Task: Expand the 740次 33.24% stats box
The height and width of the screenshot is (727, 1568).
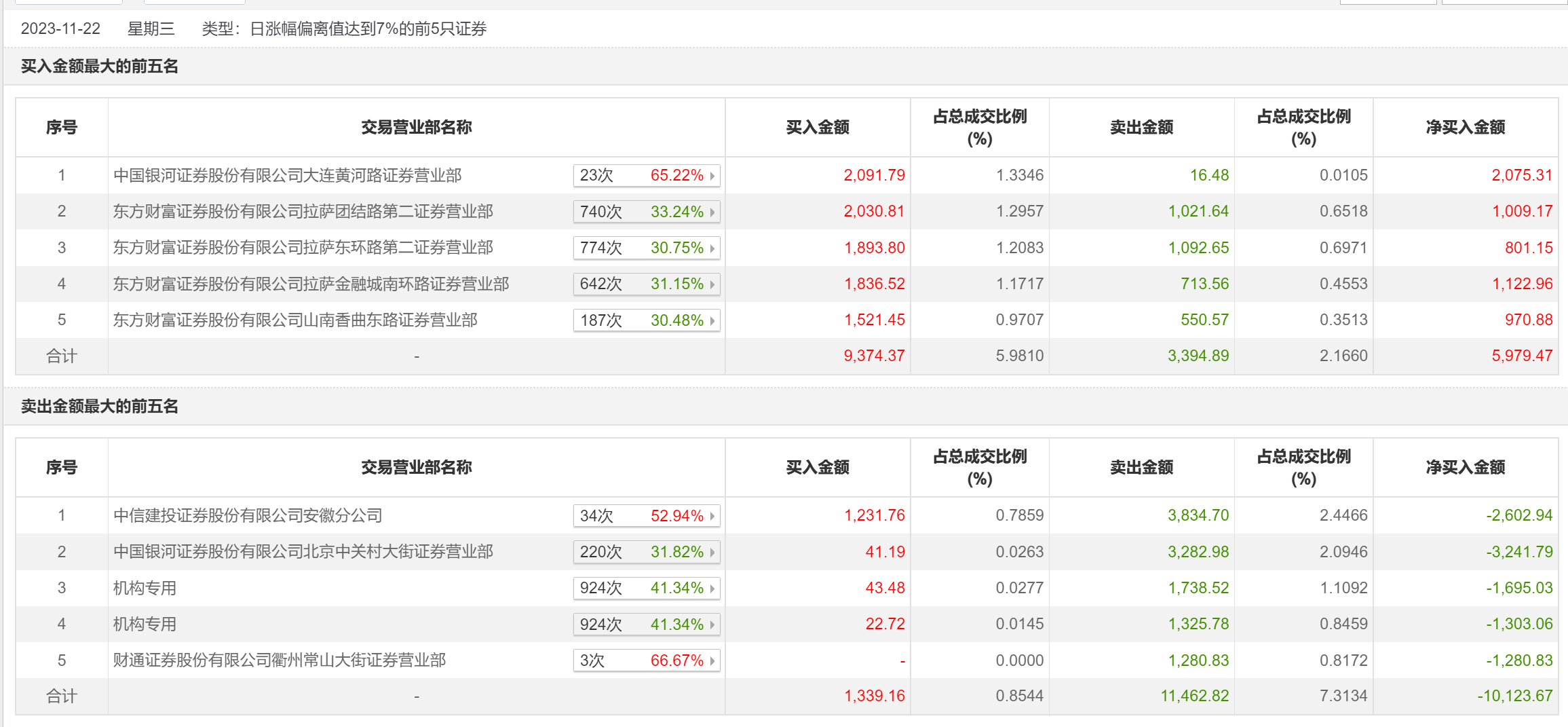Action: tap(646, 212)
